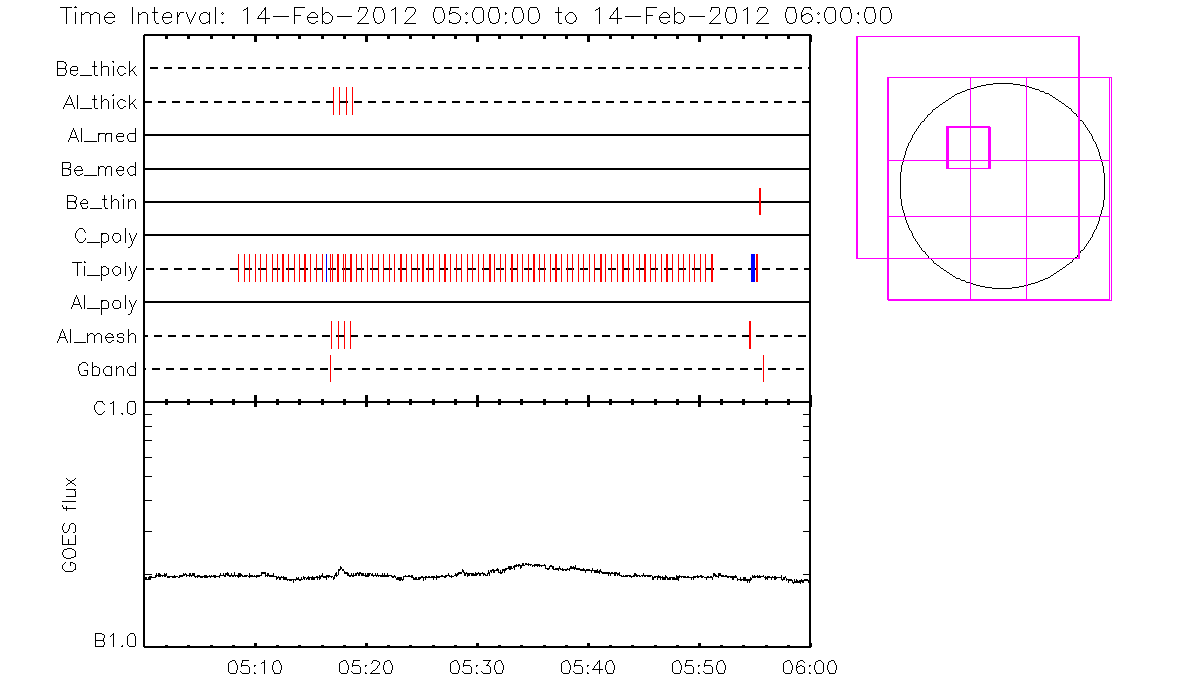Click the Al_thick marker cluster near 05:18
The height and width of the screenshot is (700, 1200).
pyautogui.click(x=343, y=102)
